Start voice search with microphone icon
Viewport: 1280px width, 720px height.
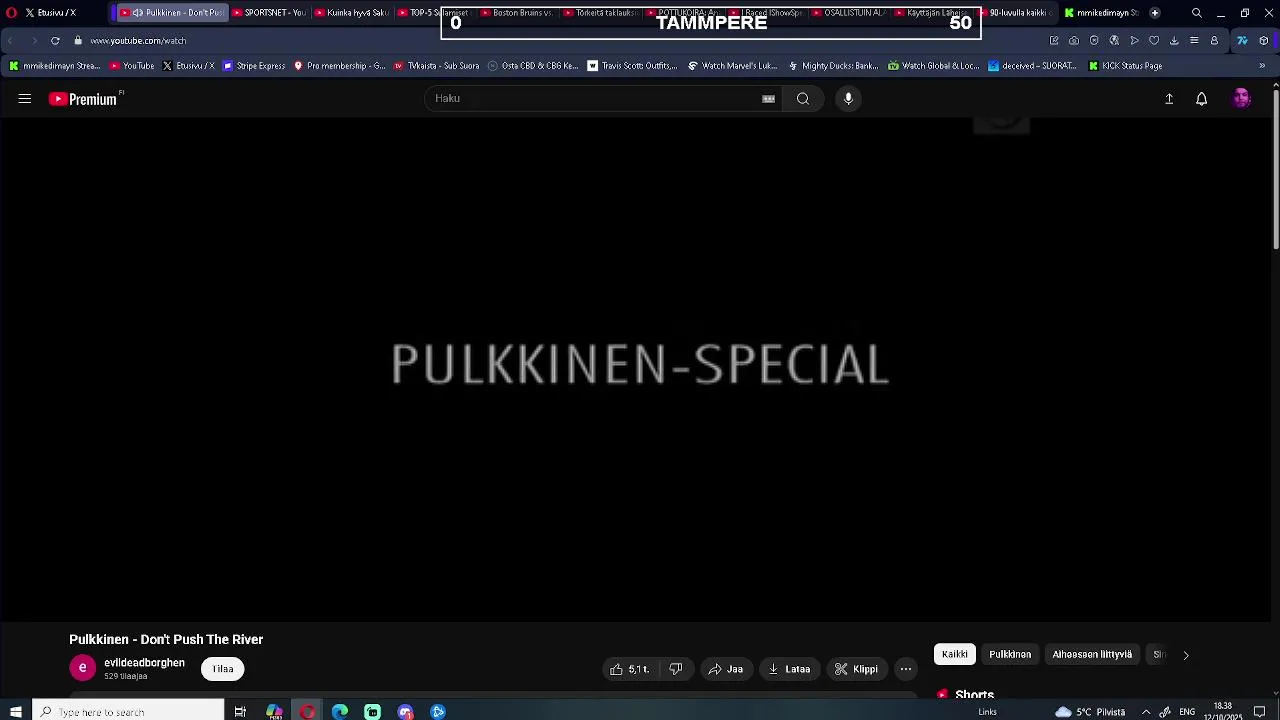[848, 98]
